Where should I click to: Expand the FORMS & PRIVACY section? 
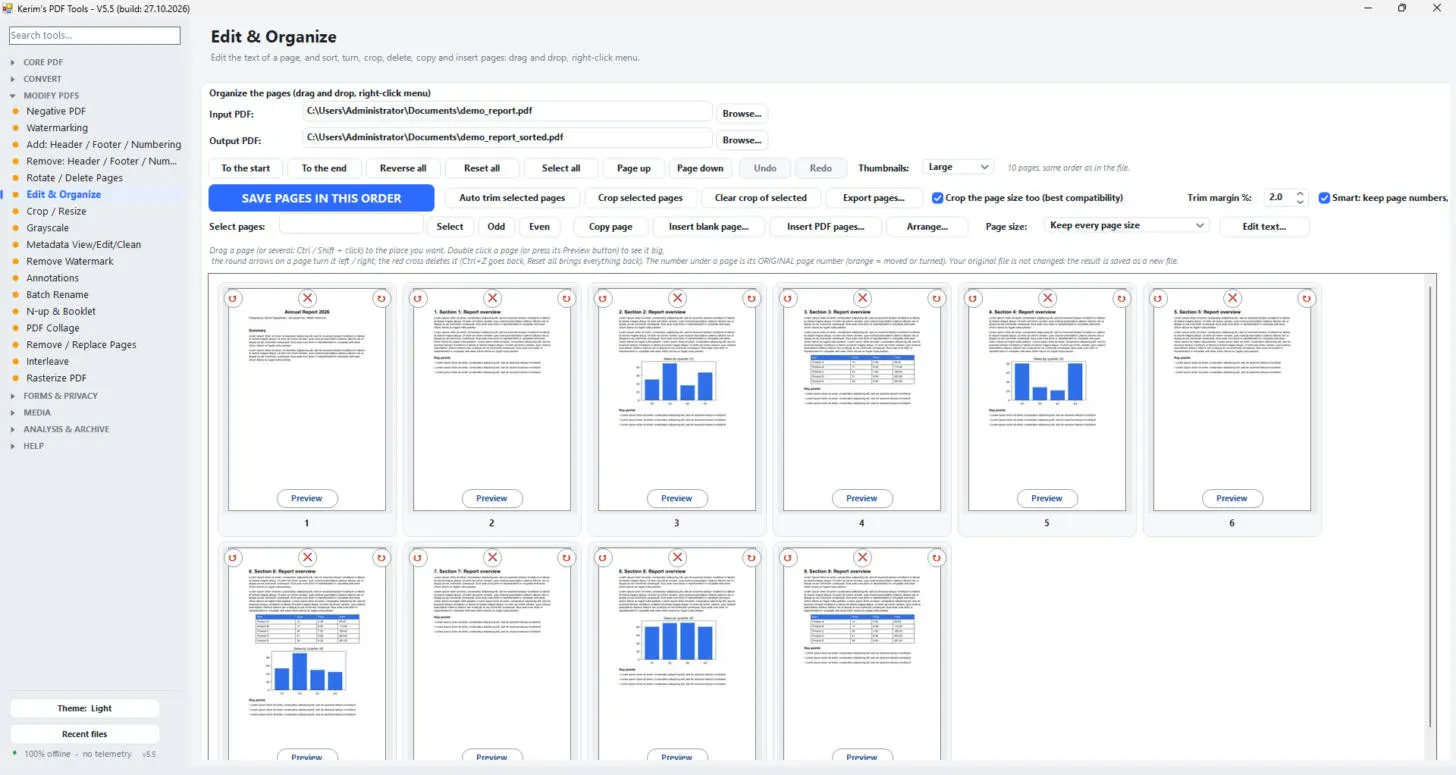tap(60, 396)
